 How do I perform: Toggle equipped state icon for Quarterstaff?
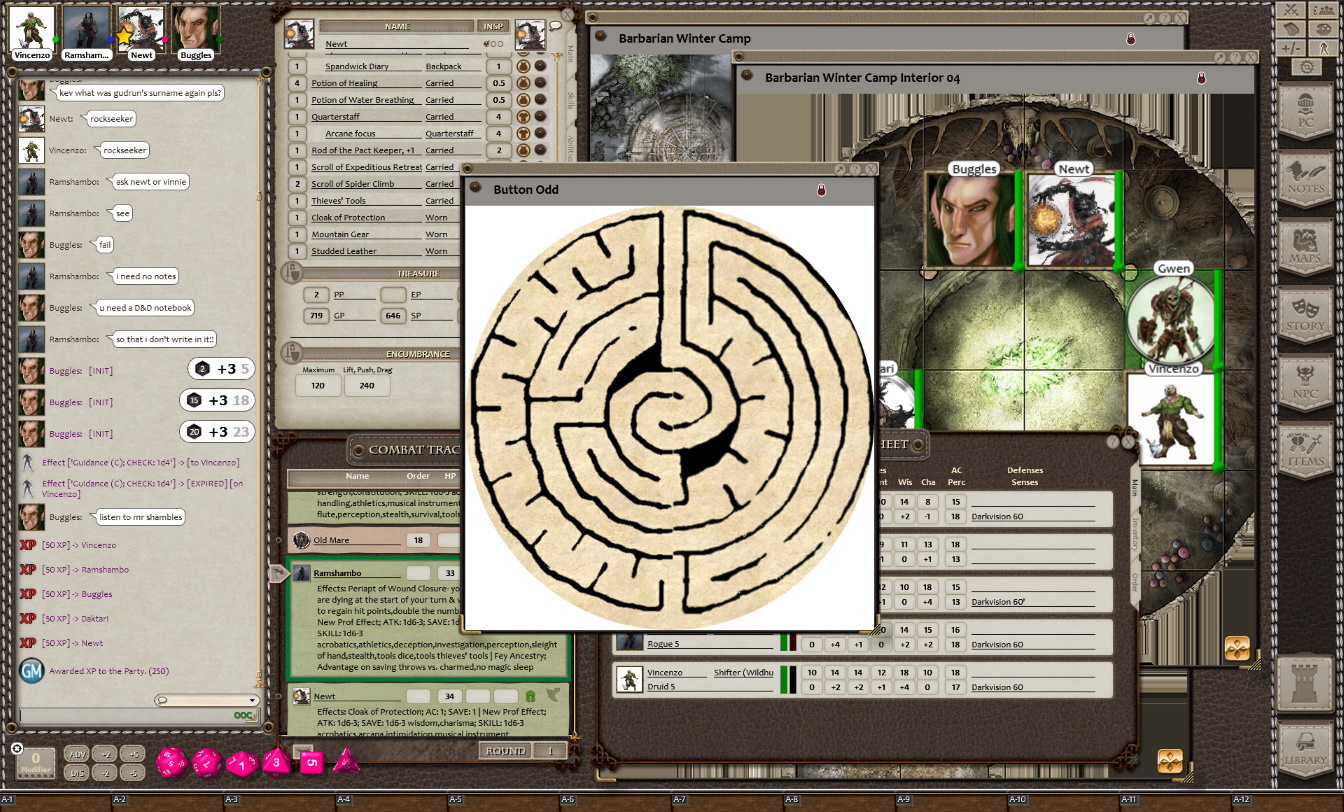tap(523, 117)
